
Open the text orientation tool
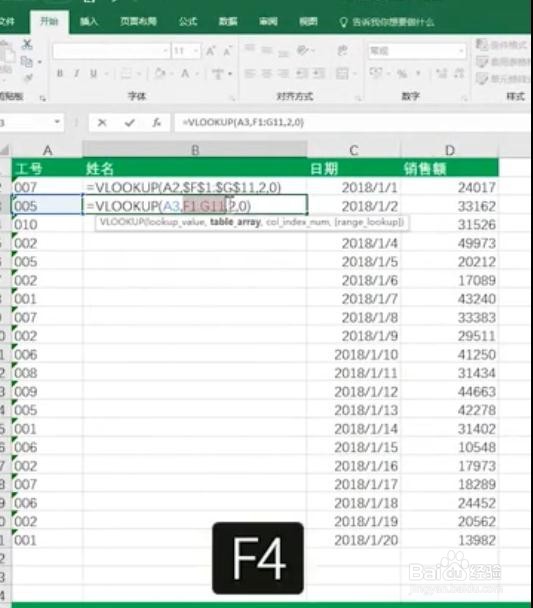[x=304, y=50]
